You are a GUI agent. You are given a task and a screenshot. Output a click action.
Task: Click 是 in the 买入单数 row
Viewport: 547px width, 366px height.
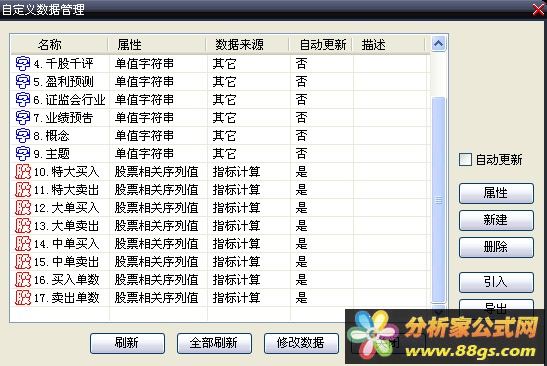(x=301, y=279)
